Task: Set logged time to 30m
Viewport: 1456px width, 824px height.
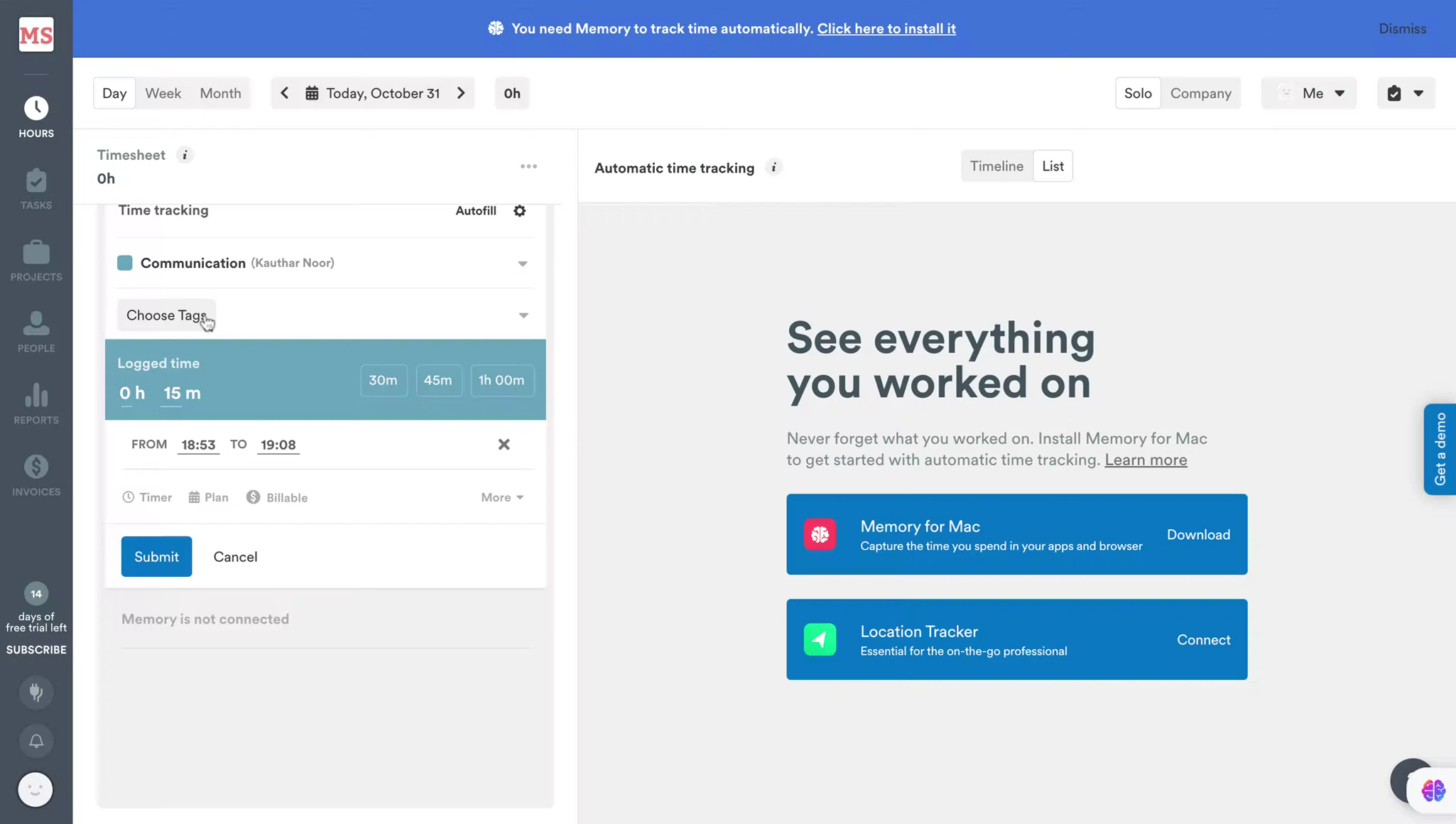Action: click(384, 380)
